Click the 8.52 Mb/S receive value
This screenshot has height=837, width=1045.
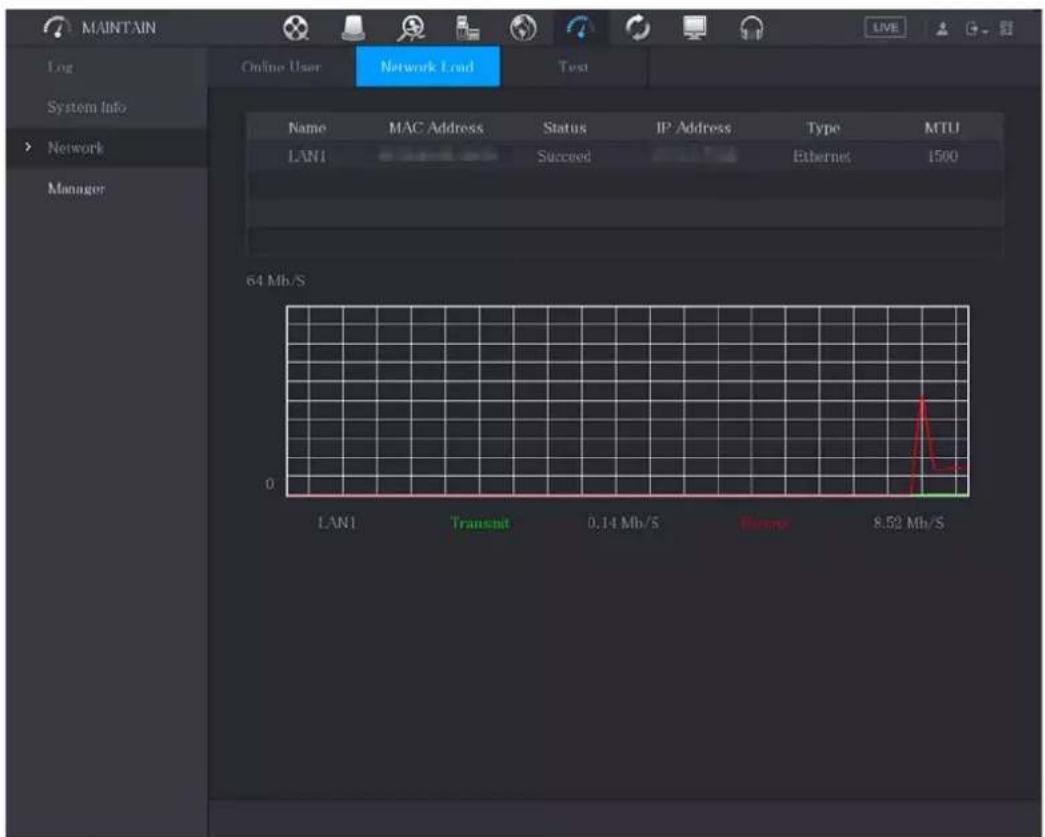click(908, 522)
